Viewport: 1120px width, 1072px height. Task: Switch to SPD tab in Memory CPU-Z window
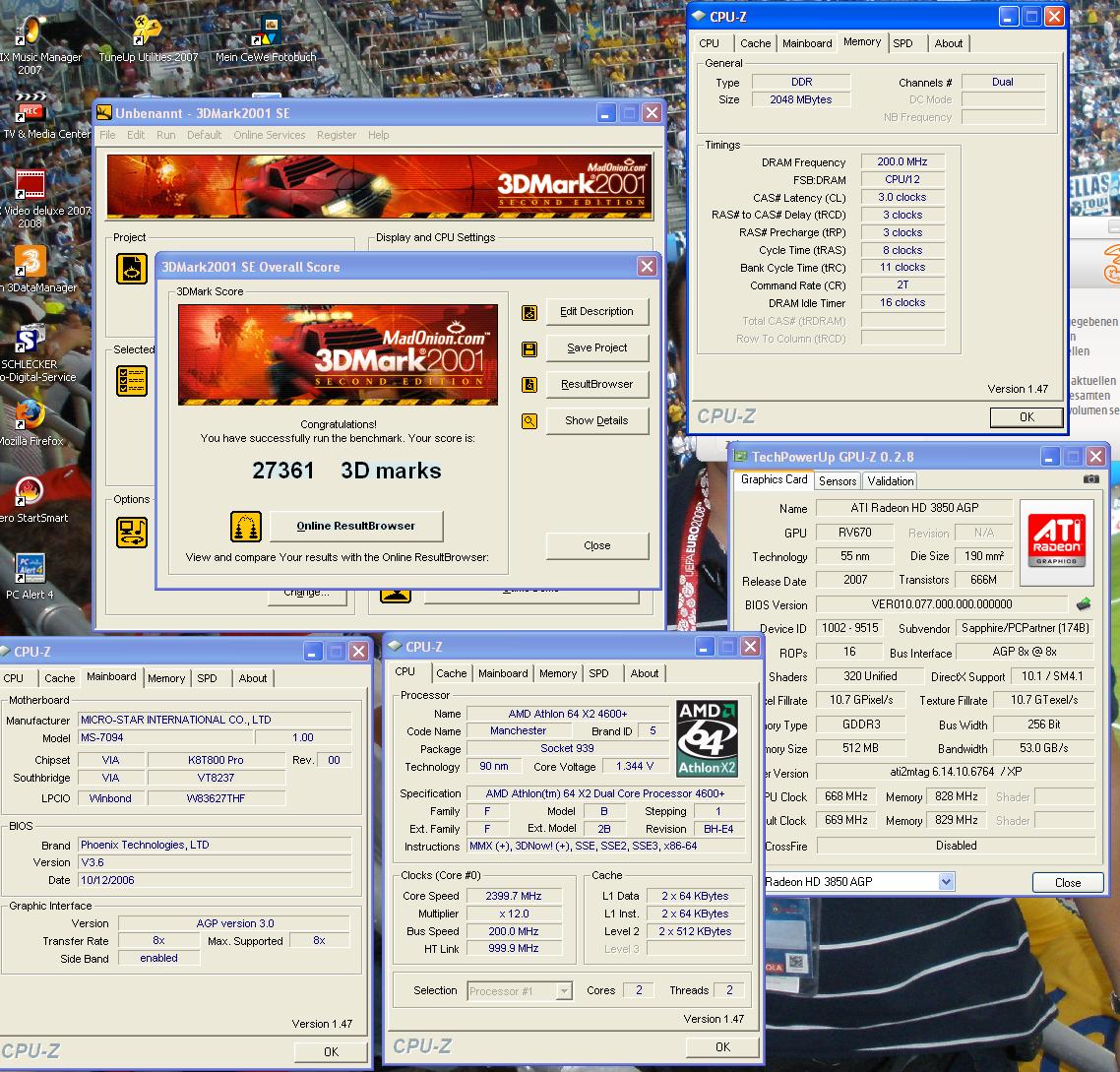(x=902, y=43)
